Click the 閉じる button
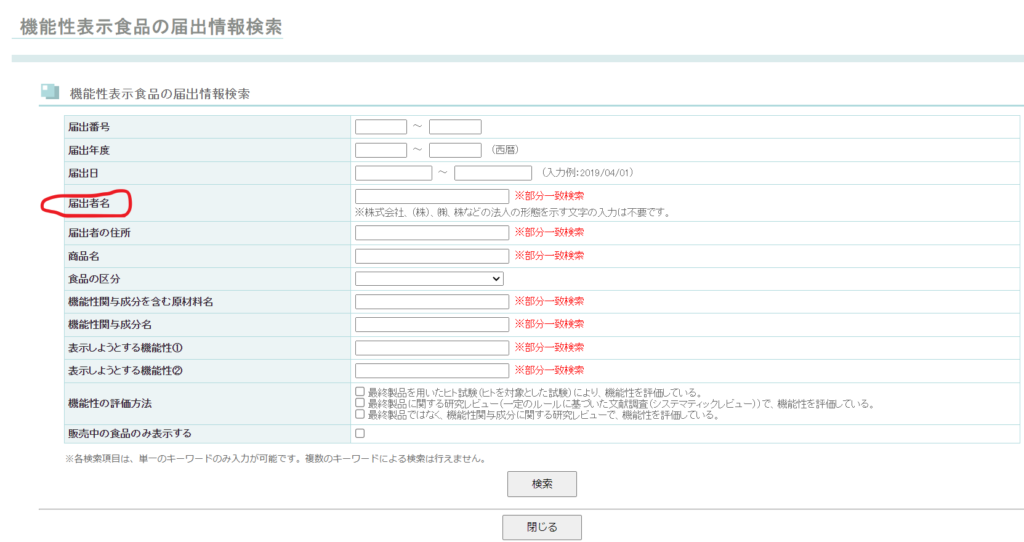1024x542 pixels. (541, 527)
